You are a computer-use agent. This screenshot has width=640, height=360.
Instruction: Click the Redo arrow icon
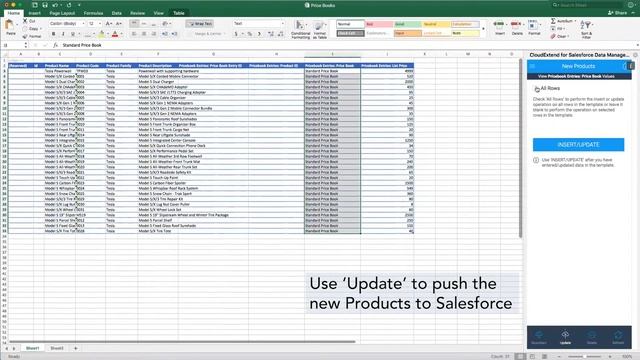tap(69, 5)
